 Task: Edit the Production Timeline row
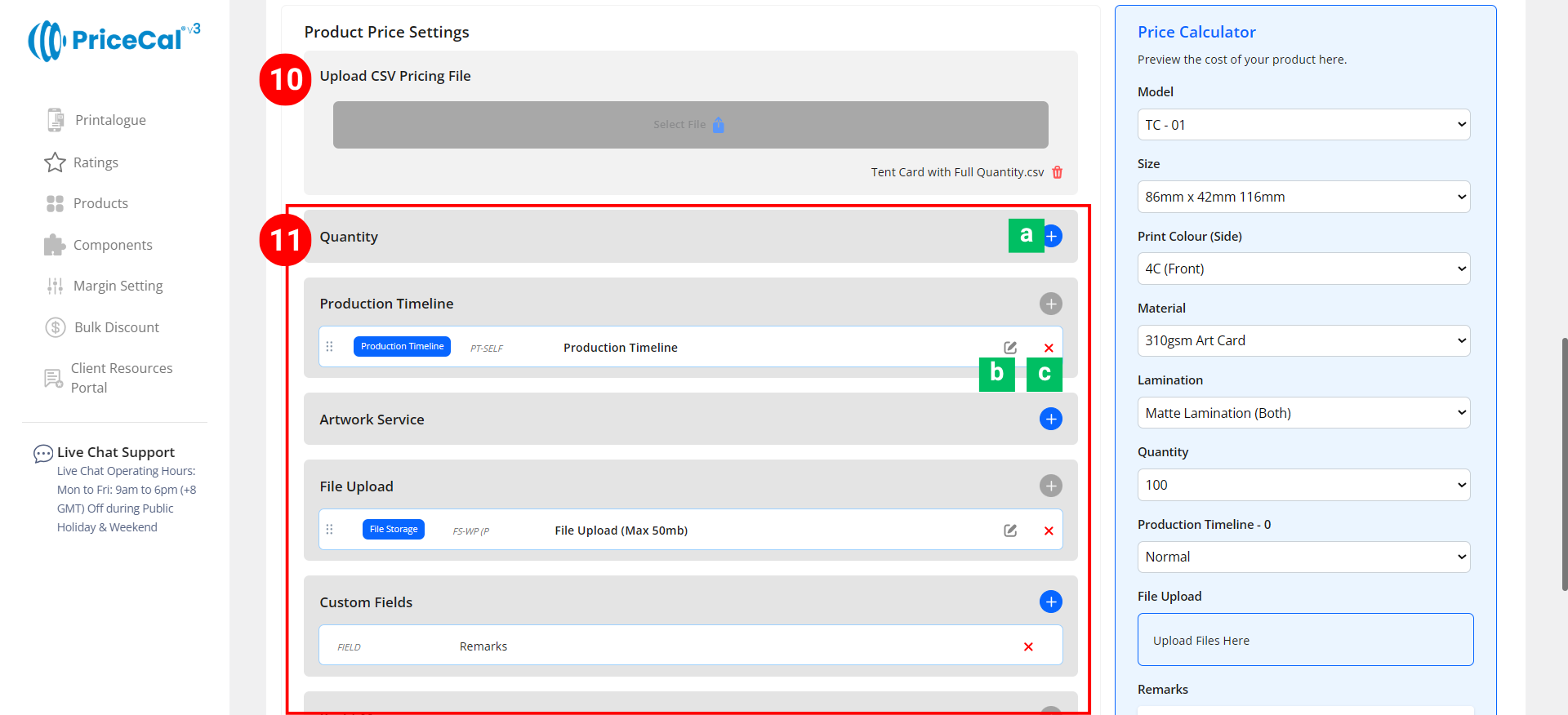pos(1010,348)
